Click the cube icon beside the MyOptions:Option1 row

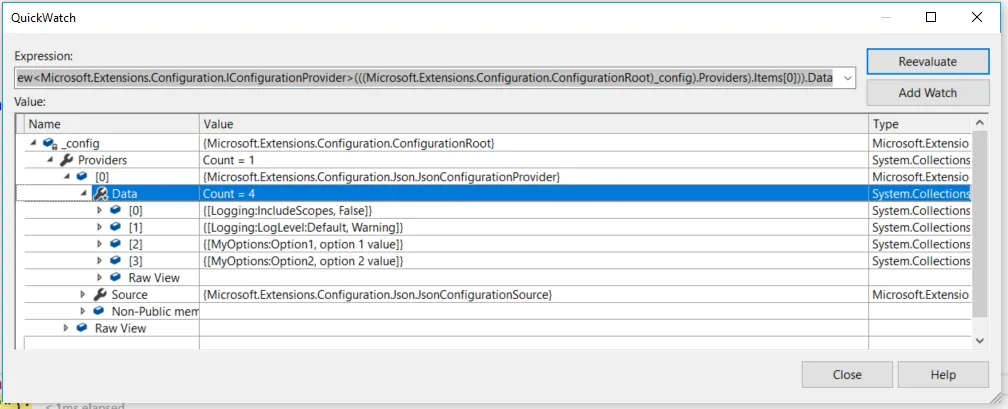116,245
